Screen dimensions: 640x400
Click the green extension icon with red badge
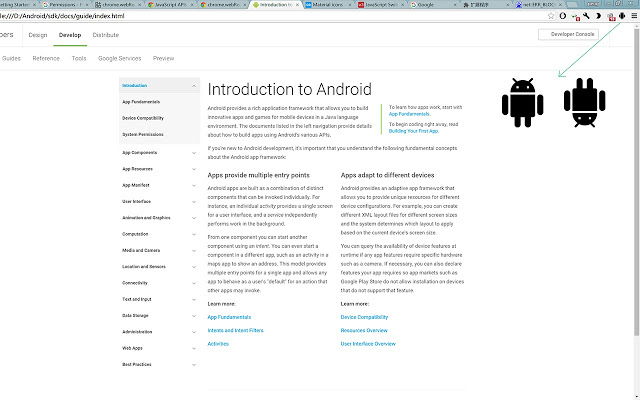575,16
